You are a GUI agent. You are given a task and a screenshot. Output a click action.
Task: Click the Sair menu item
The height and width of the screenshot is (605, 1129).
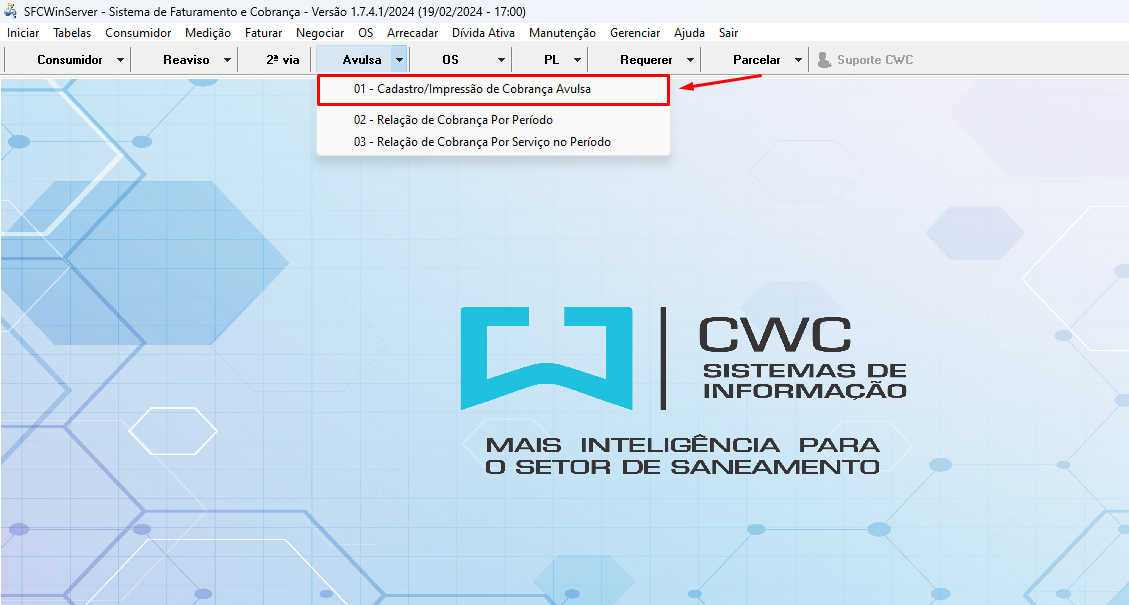728,33
